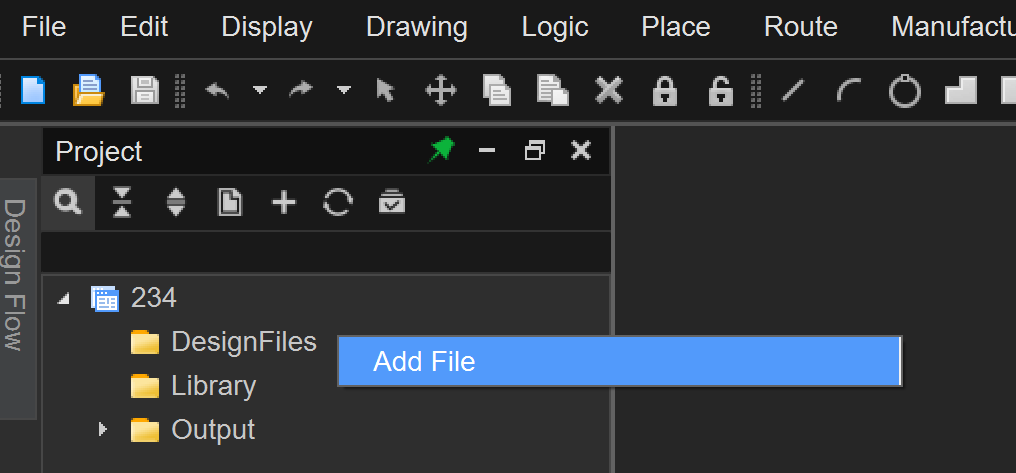
Task: Open the Route menu
Action: pos(800,27)
